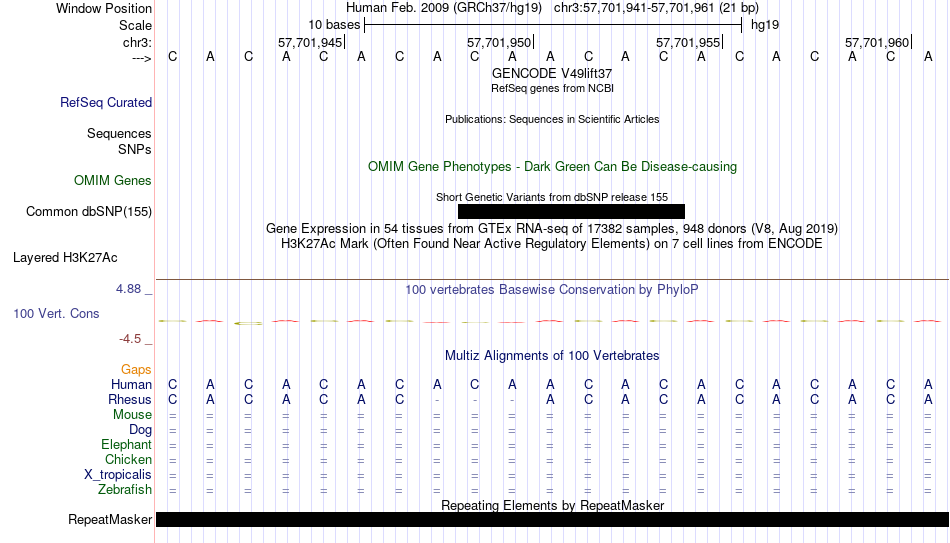This screenshot has width=950, height=543.
Task: Click the black RepeatMasker element bar
Action: [x=552, y=519]
